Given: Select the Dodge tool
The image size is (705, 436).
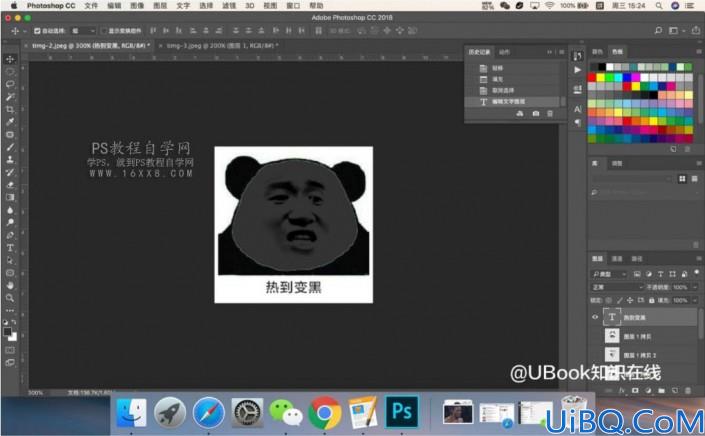Looking at the screenshot, I should click(10, 222).
